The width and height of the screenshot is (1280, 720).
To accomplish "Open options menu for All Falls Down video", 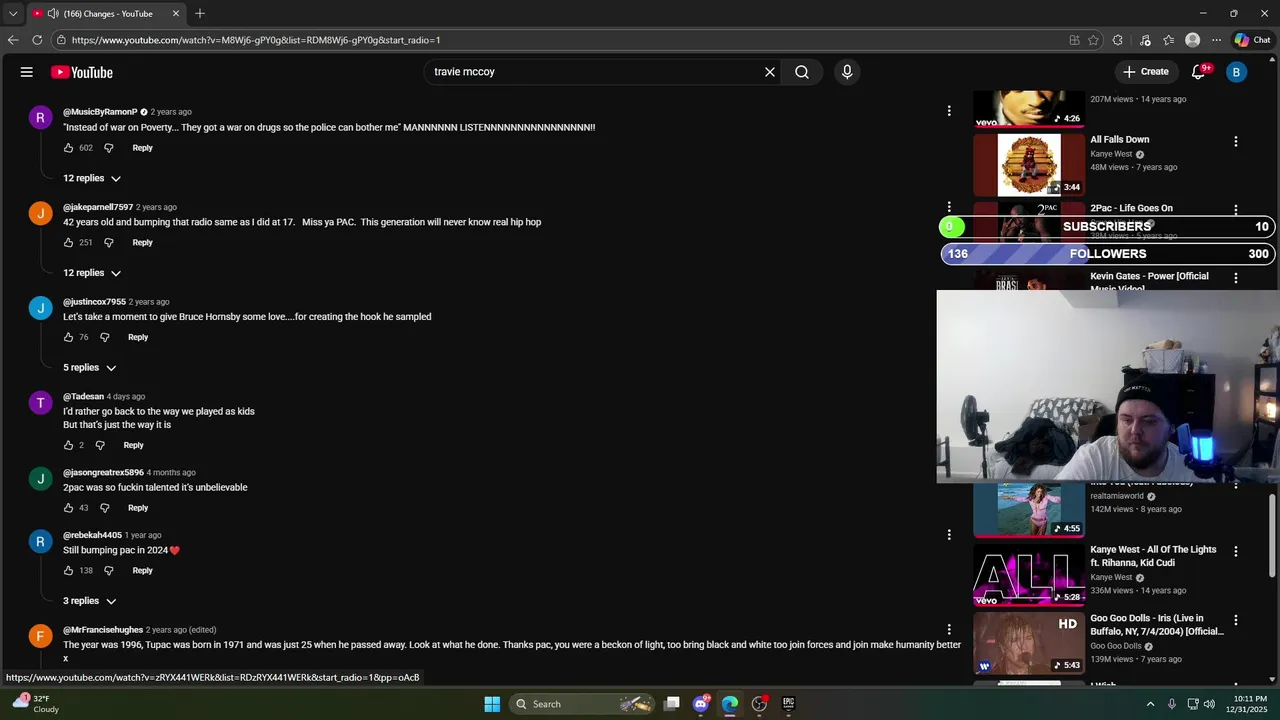I will coord(1236,142).
